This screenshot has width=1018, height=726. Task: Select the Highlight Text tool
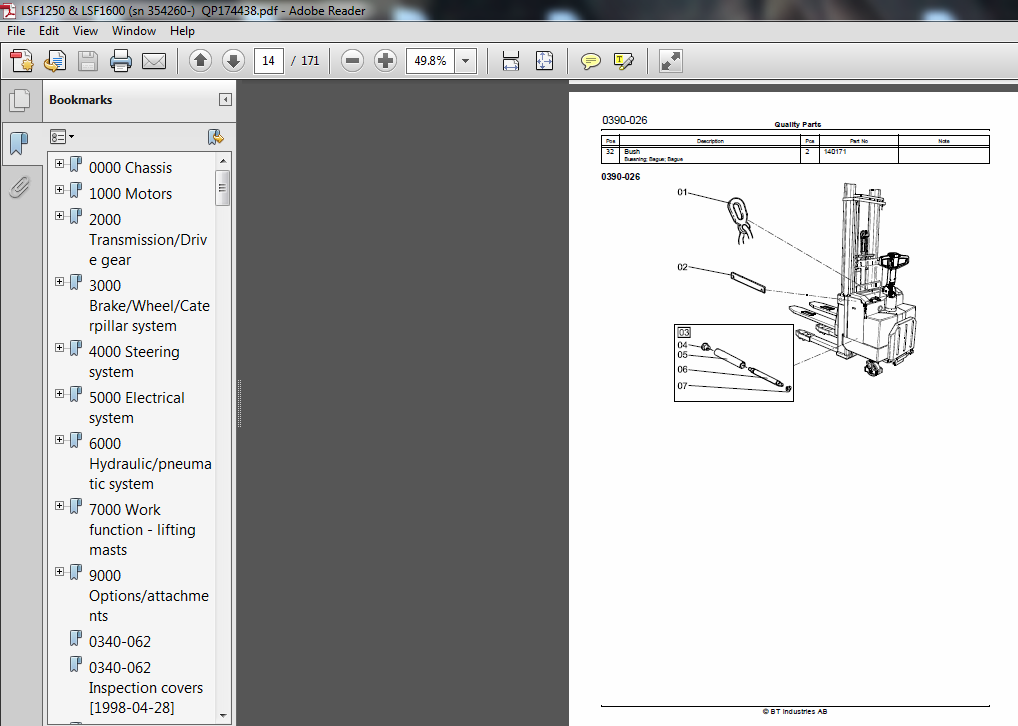[x=623, y=61]
